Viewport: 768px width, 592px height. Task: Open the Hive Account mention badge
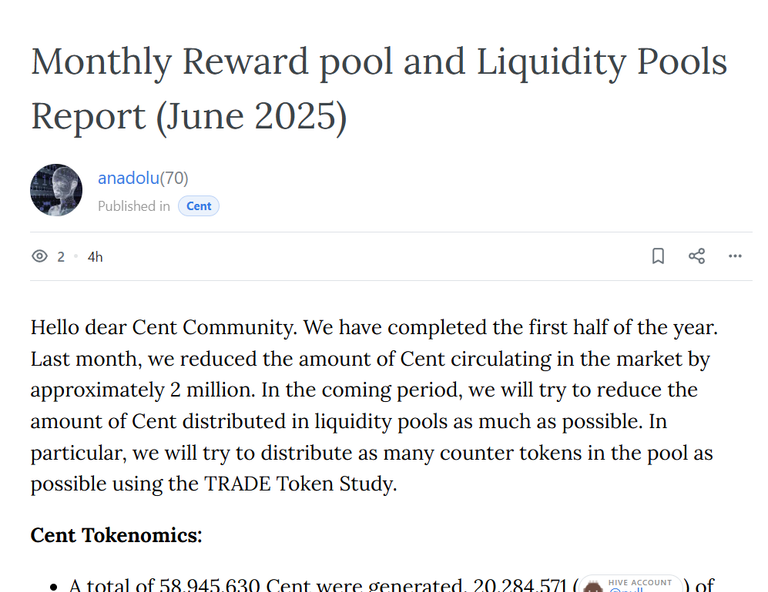tap(630, 584)
